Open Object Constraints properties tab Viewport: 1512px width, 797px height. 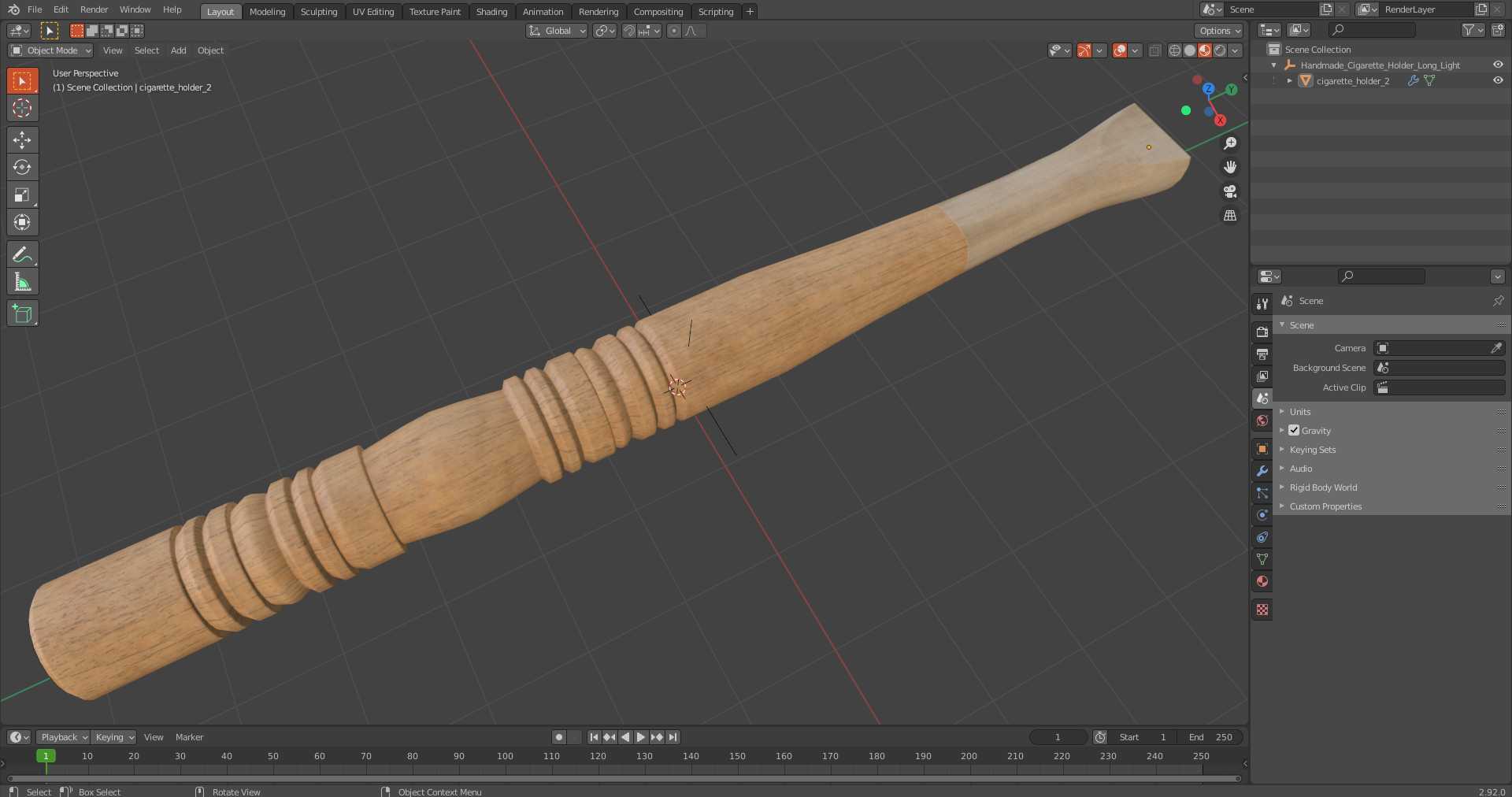pos(1262,537)
